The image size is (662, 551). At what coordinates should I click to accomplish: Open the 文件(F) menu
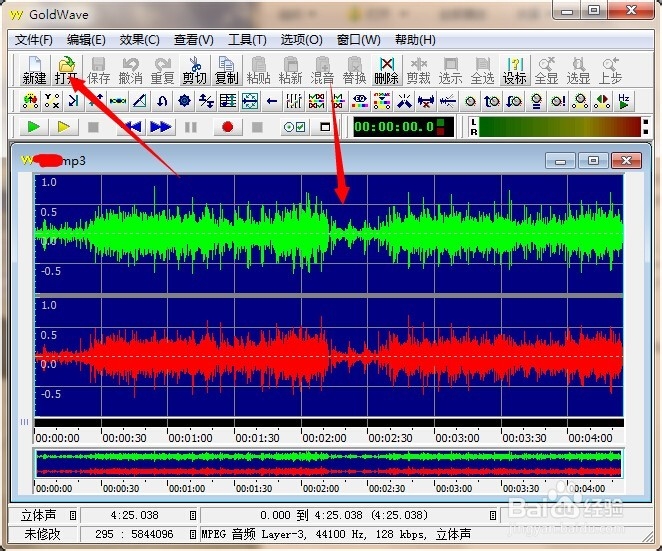click(34, 40)
